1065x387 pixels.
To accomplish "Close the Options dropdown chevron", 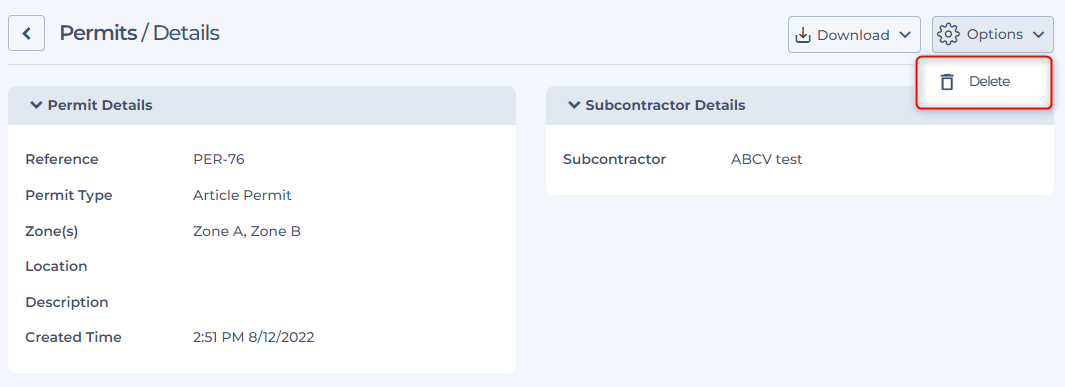I will click(1037, 35).
